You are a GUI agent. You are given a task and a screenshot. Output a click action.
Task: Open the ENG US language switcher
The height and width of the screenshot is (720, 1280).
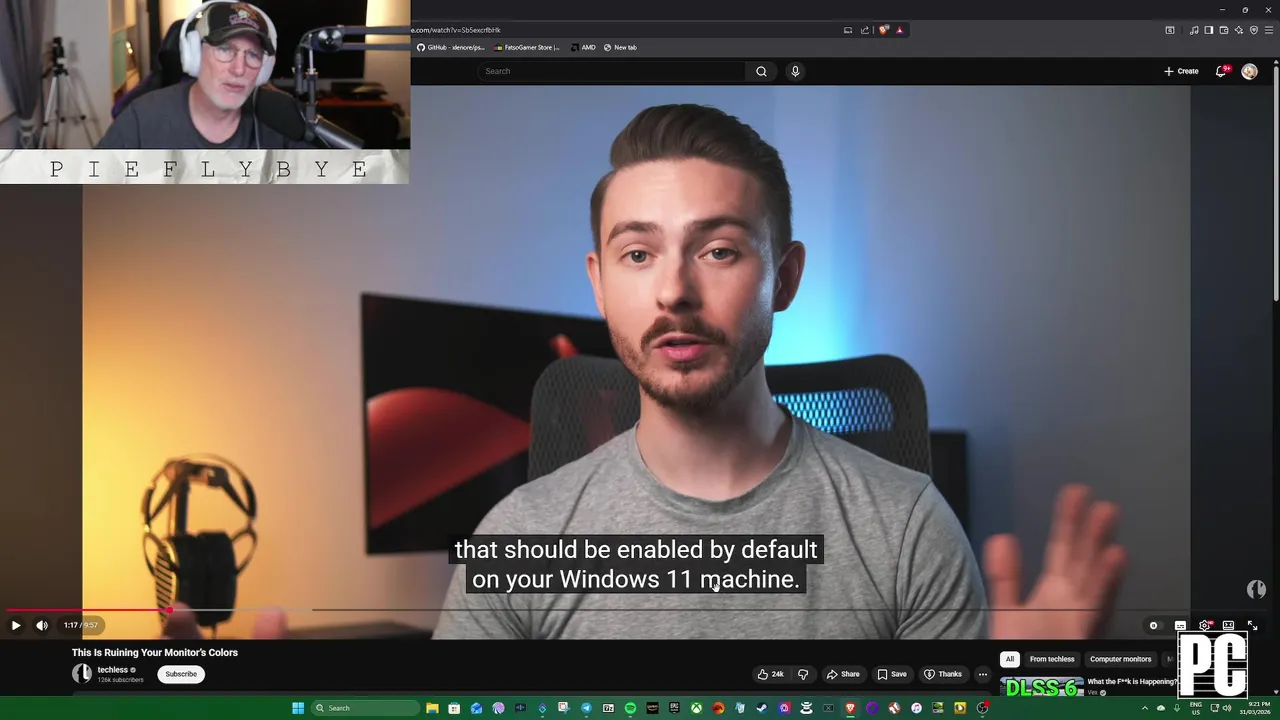(1196, 708)
